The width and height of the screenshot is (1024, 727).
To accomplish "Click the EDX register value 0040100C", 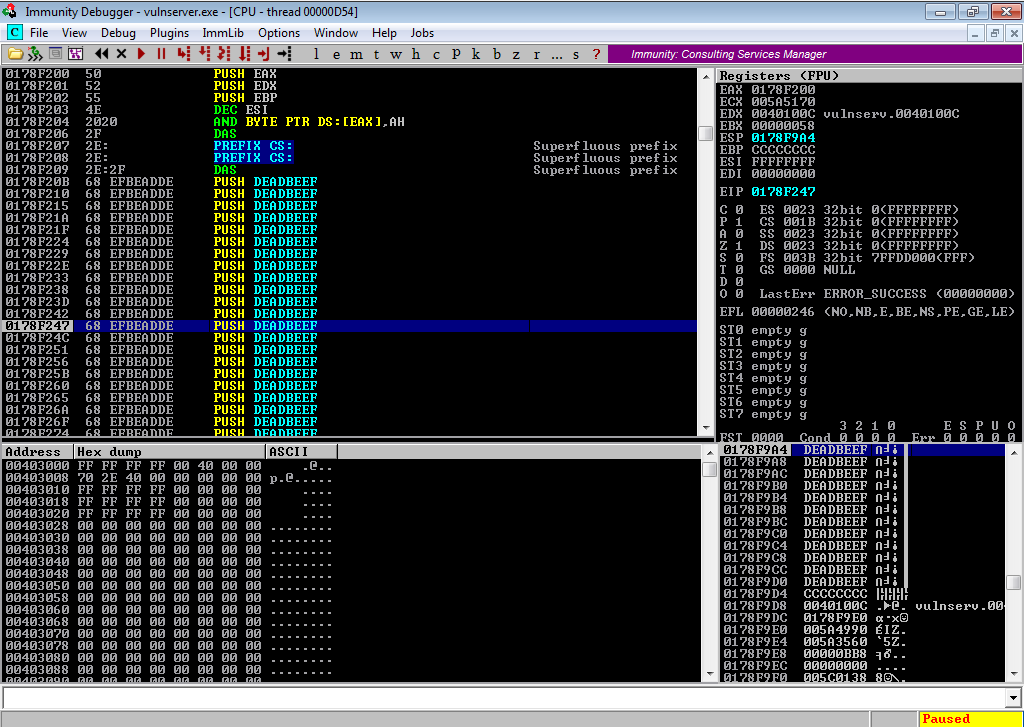I will click(x=783, y=114).
